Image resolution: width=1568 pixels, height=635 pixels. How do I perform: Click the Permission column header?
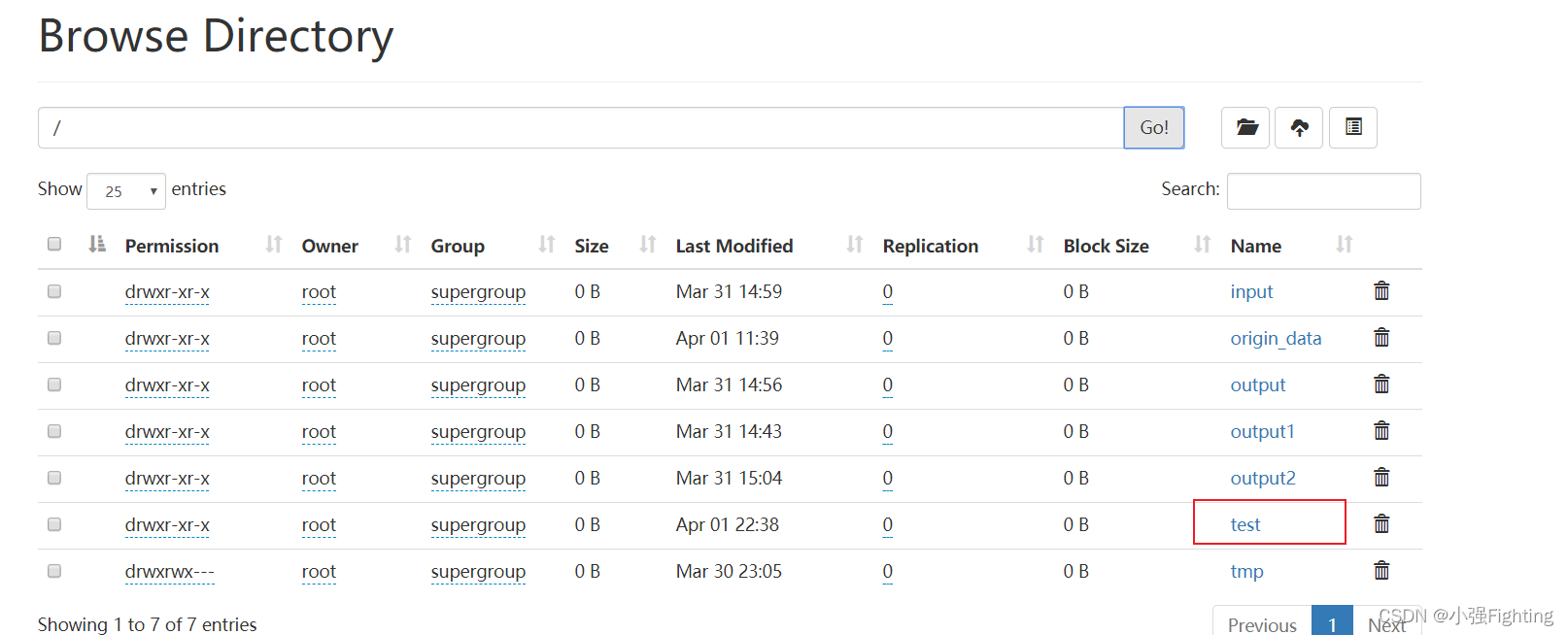(x=172, y=246)
